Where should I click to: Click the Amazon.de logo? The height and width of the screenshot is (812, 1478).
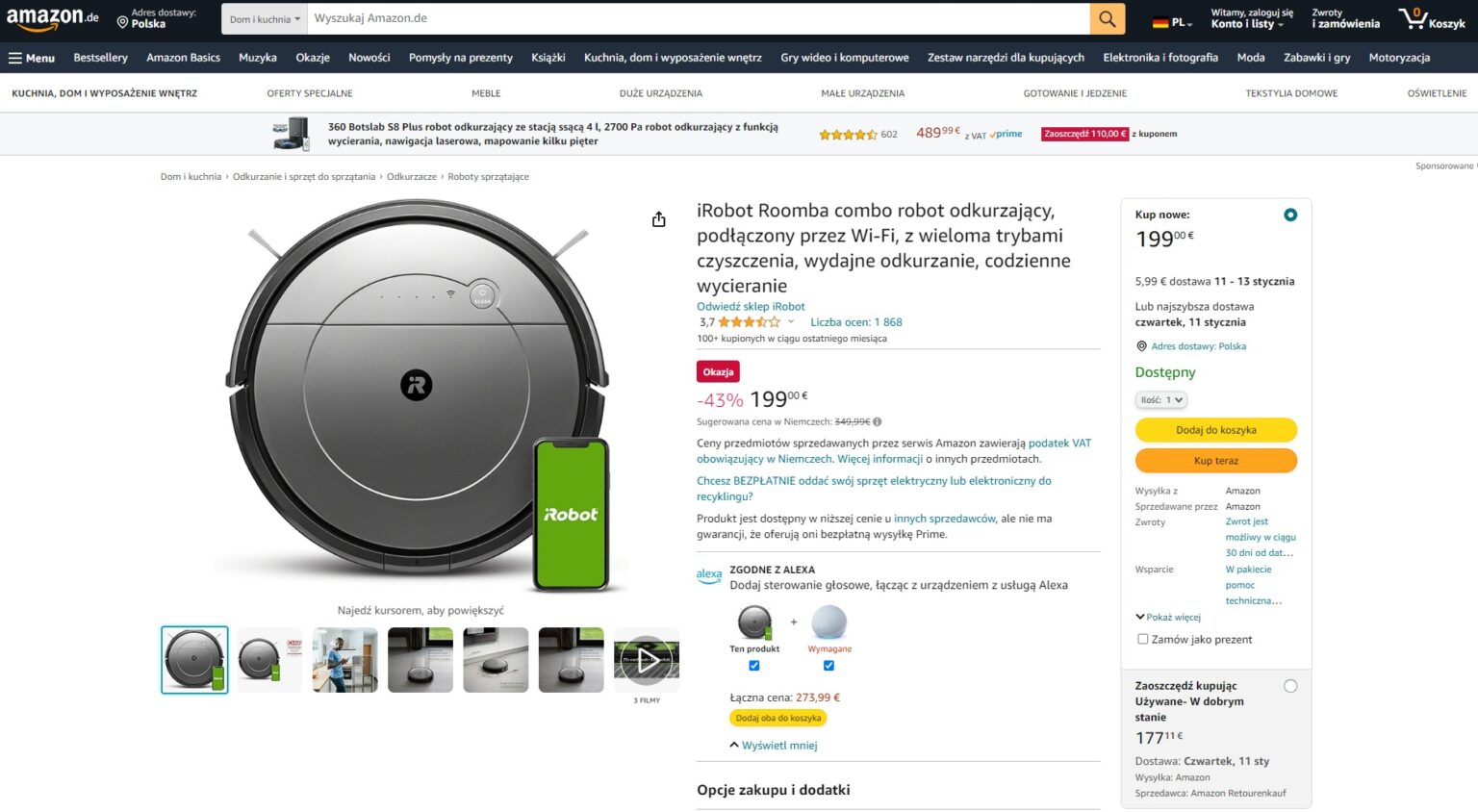tap(53, 18)
